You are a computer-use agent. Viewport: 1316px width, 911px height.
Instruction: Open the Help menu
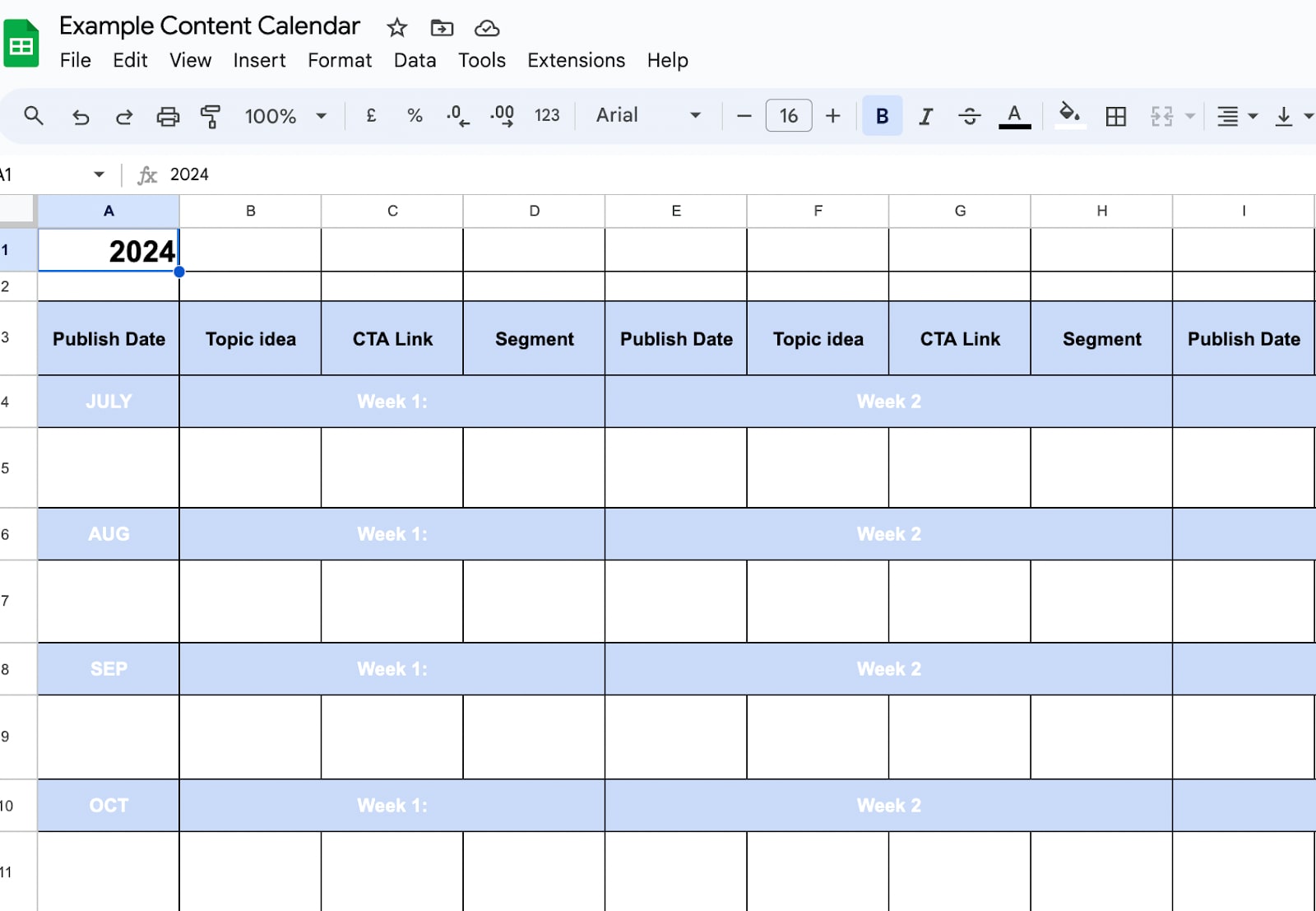[667, 61]
